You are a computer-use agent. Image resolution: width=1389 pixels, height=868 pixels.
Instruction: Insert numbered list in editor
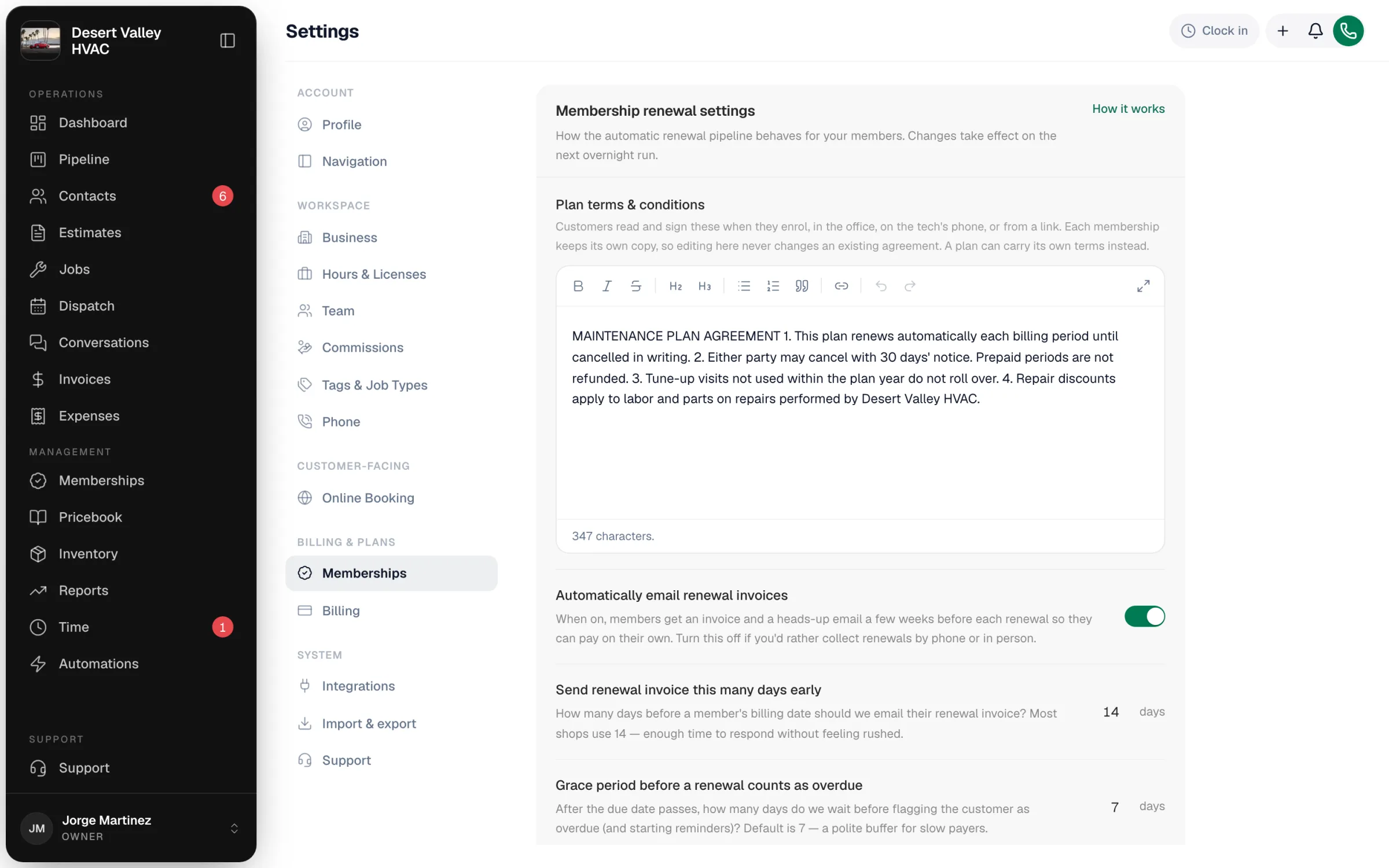pyautogui.click(x=773, y=286)
